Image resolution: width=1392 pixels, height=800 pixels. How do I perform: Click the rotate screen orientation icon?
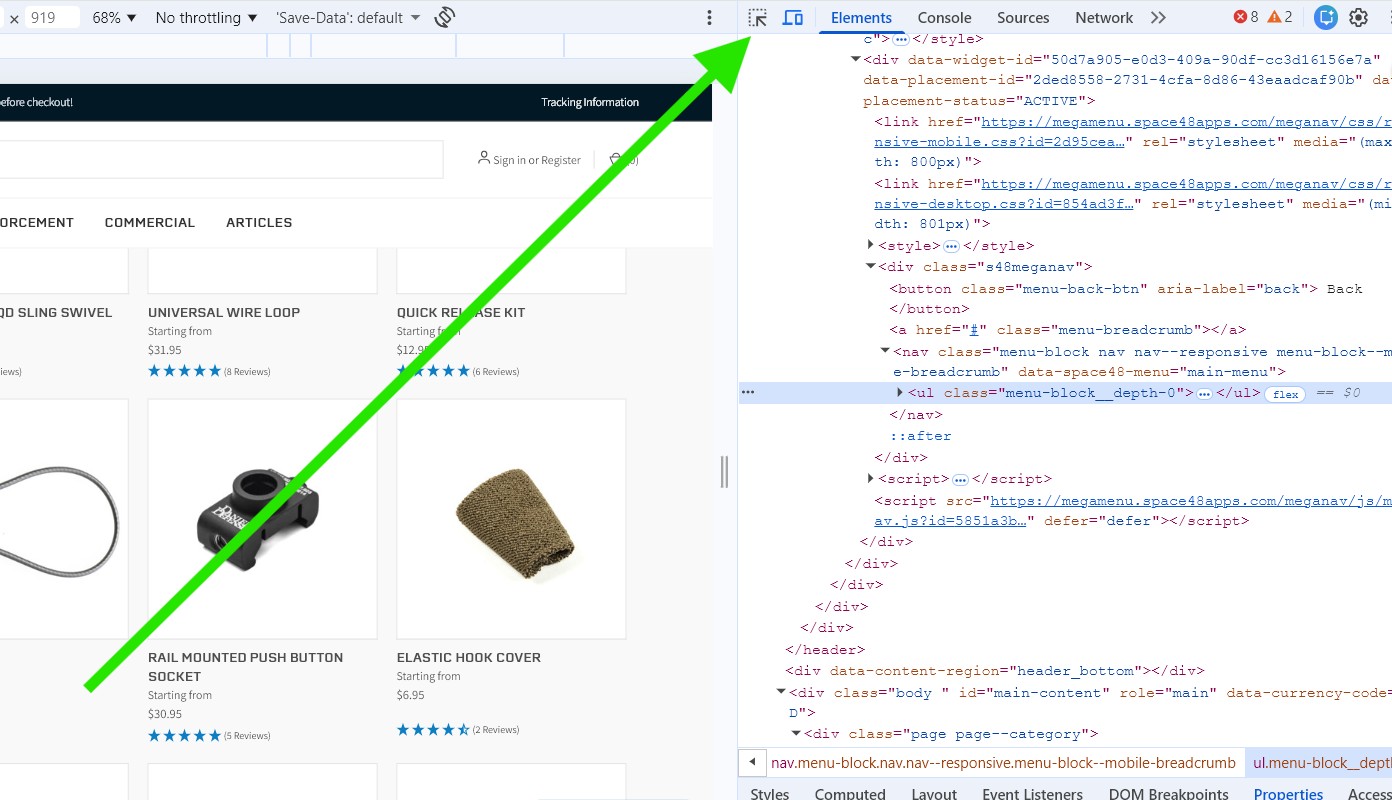coord(445,17)
